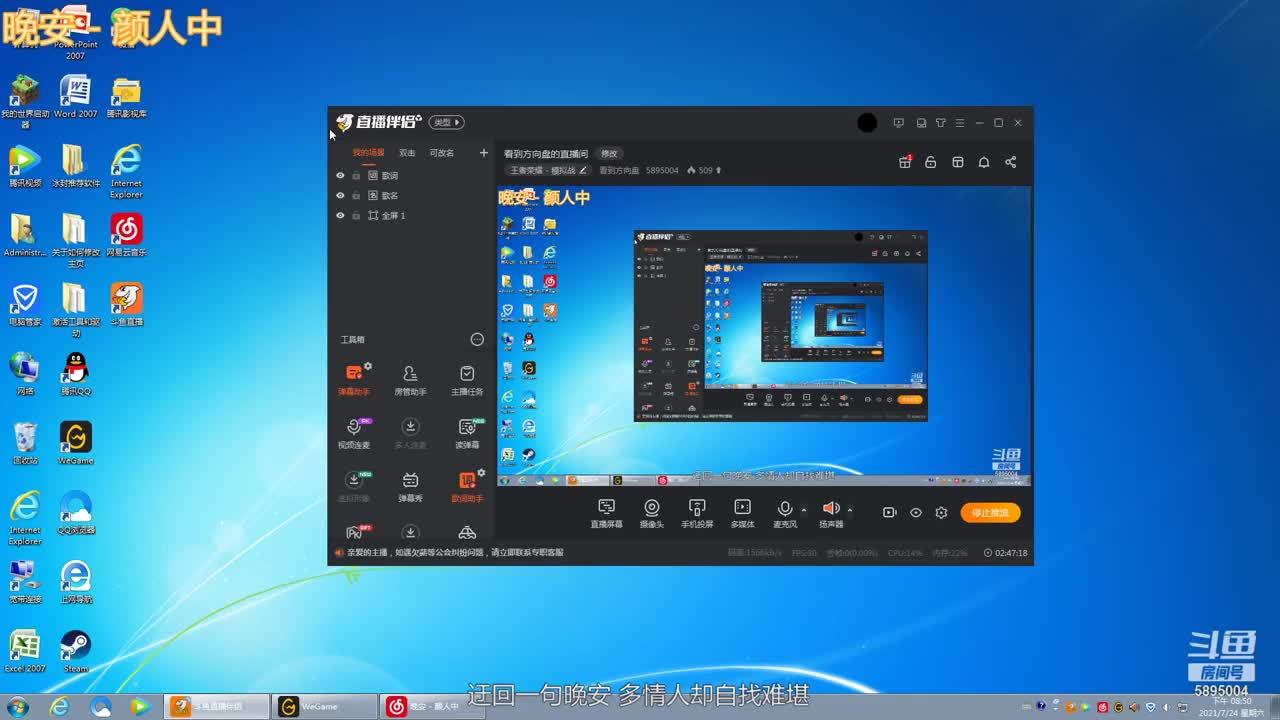Screen dimensions: 1280x720
Task: Open Internet Explorer pinned on taskbar
Action: [x=60, y=706]
